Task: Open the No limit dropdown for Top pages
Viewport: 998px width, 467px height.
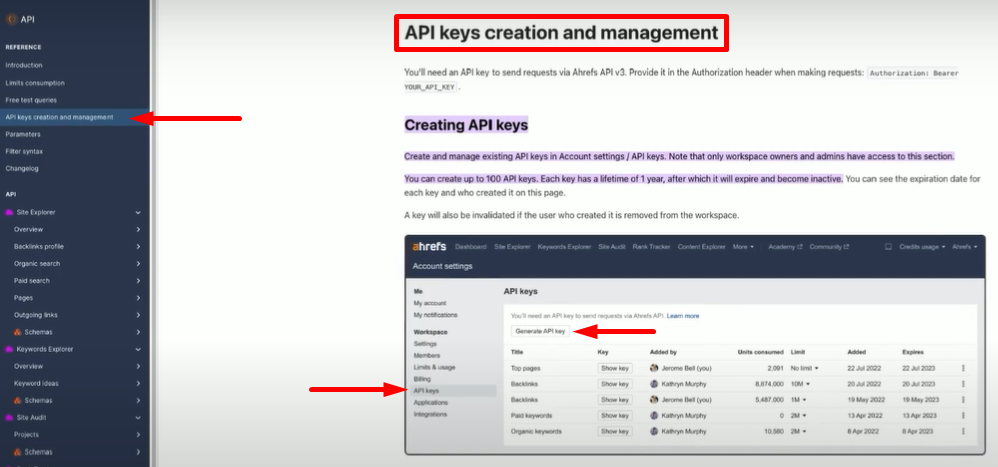Action: (x=805, y=368)
